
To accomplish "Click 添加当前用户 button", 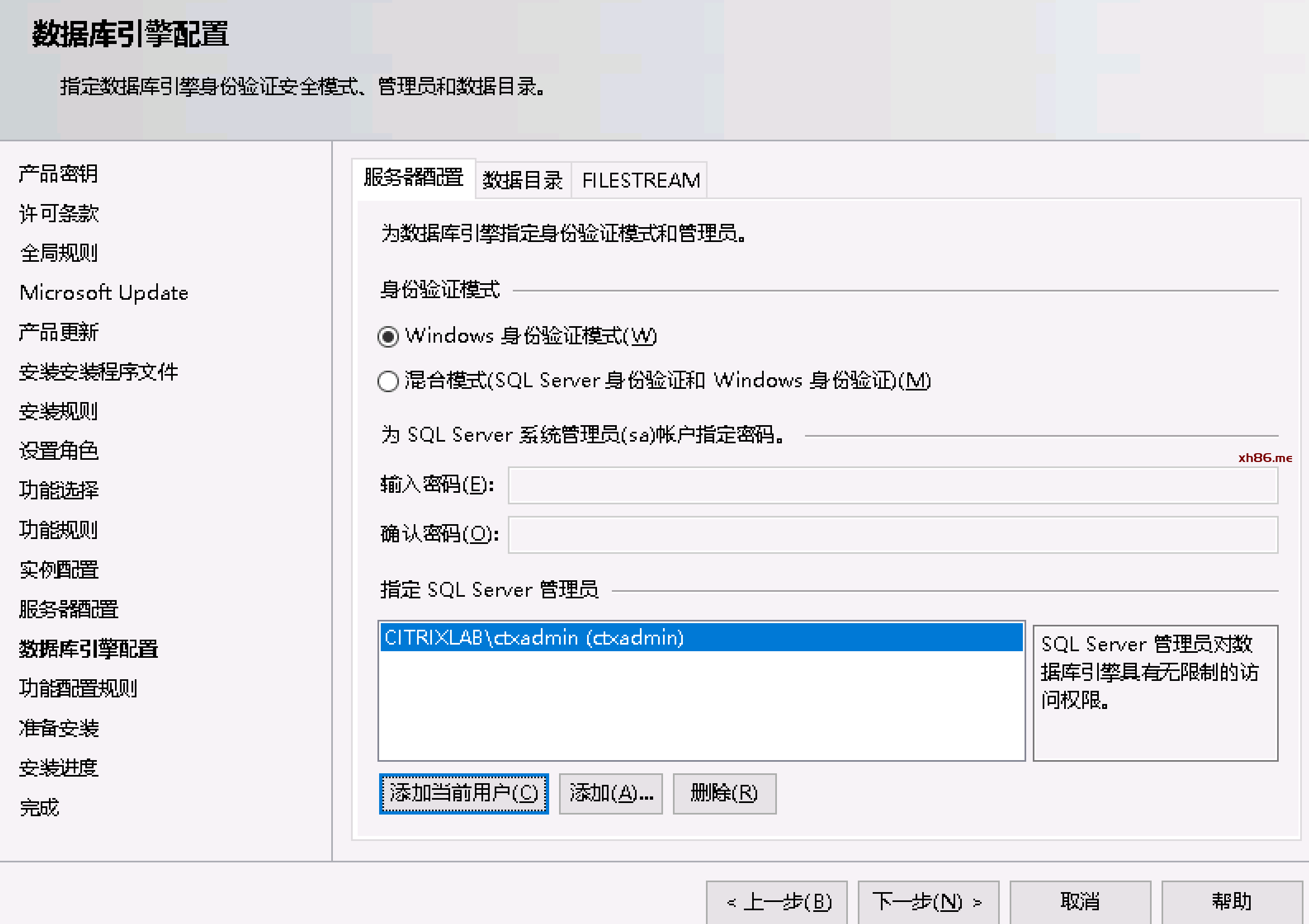I will [x=463, y=794].
